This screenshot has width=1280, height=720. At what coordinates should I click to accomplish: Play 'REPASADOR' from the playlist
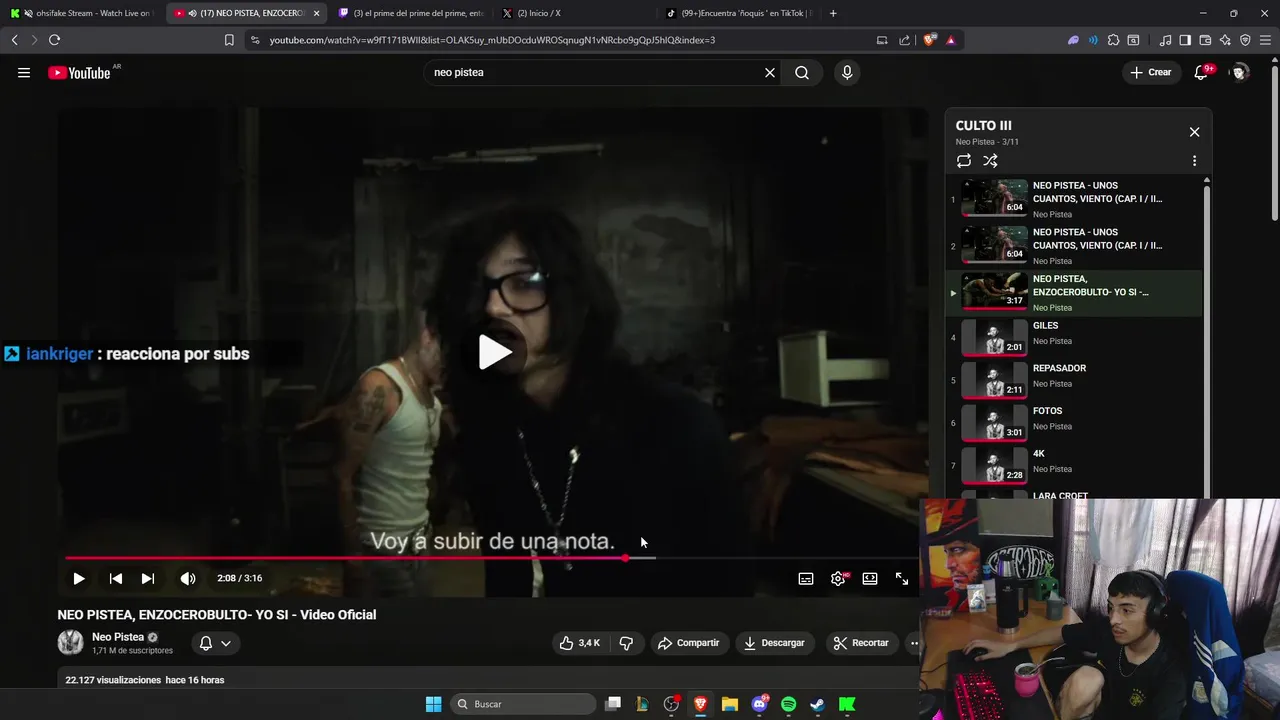tap(1076, 380)
